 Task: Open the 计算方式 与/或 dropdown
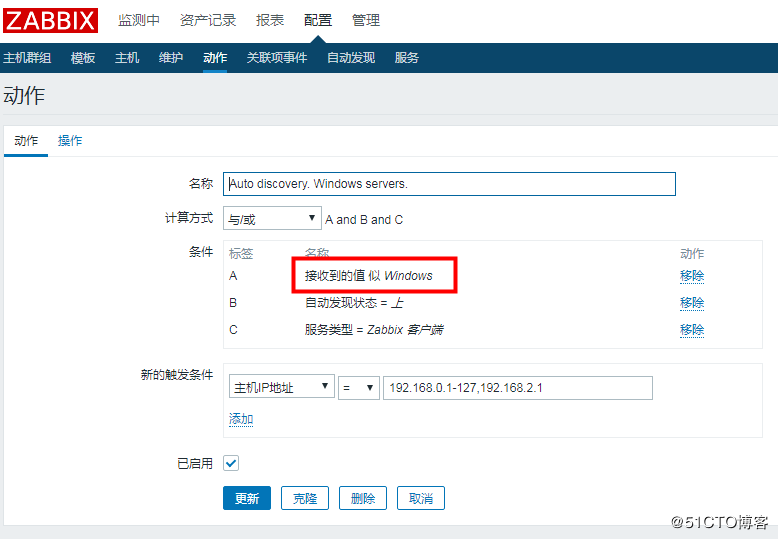tap(272, 218)
